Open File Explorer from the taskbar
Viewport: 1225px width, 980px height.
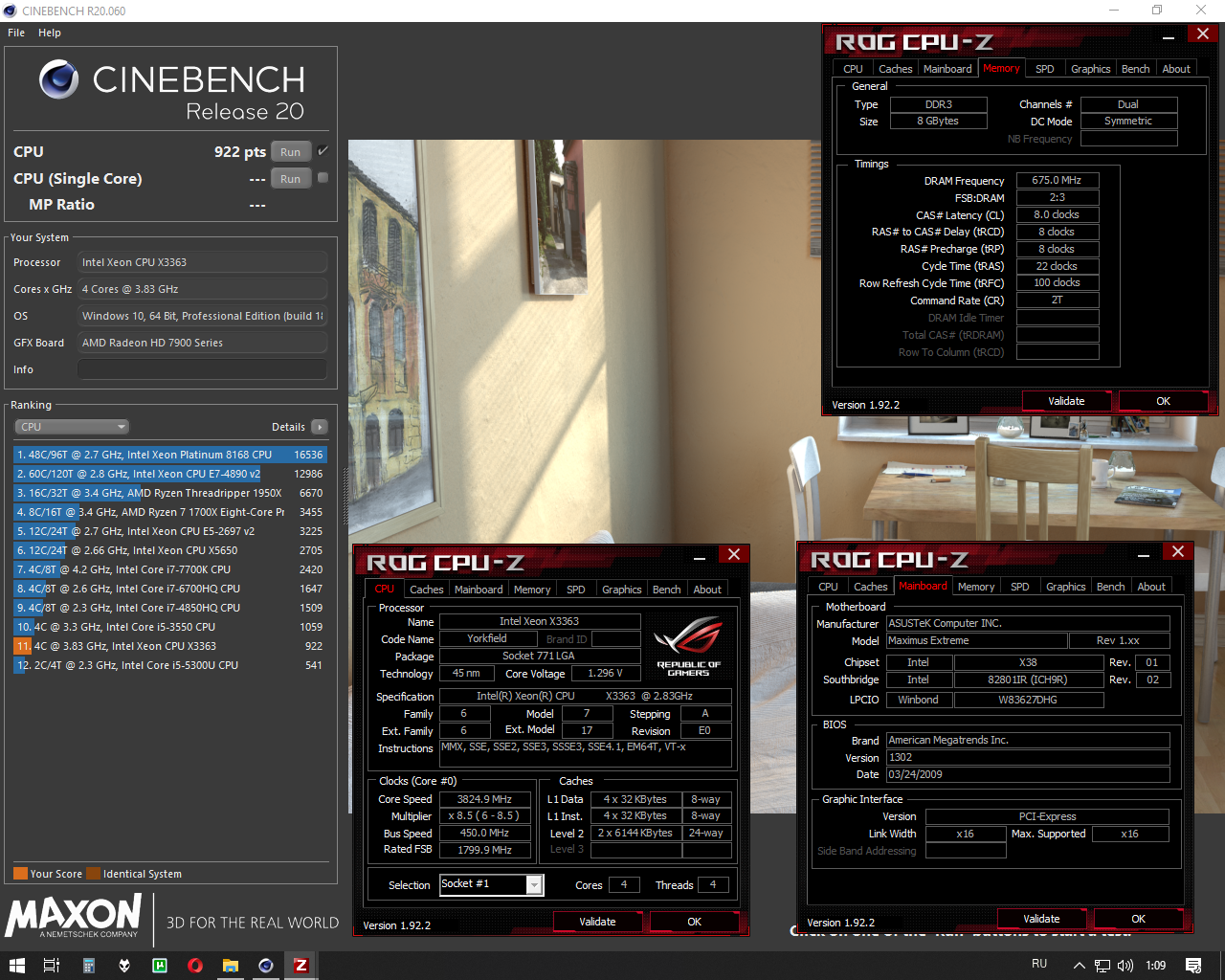(231, 965)
